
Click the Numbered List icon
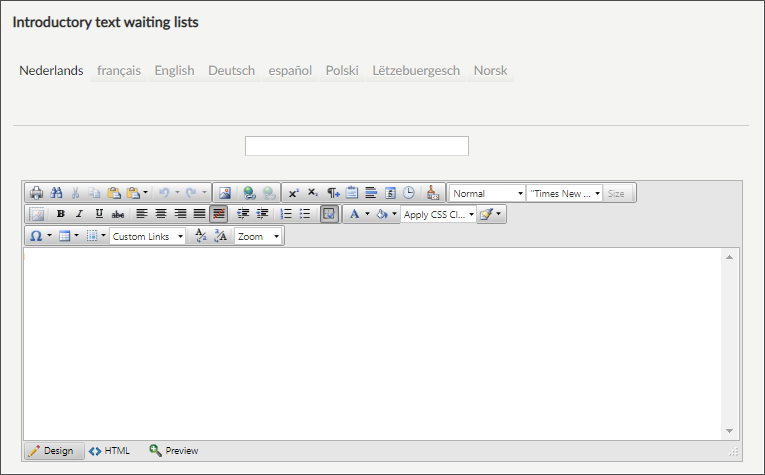(286, 214)
